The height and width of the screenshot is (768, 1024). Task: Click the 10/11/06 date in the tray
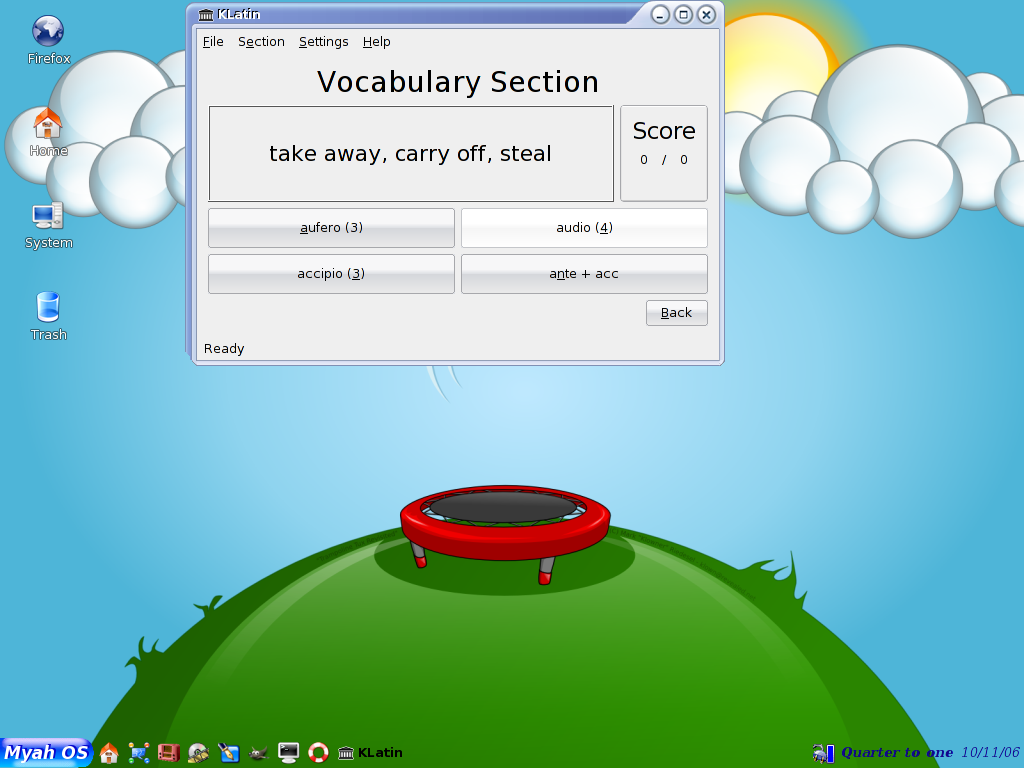click(990, 752)
